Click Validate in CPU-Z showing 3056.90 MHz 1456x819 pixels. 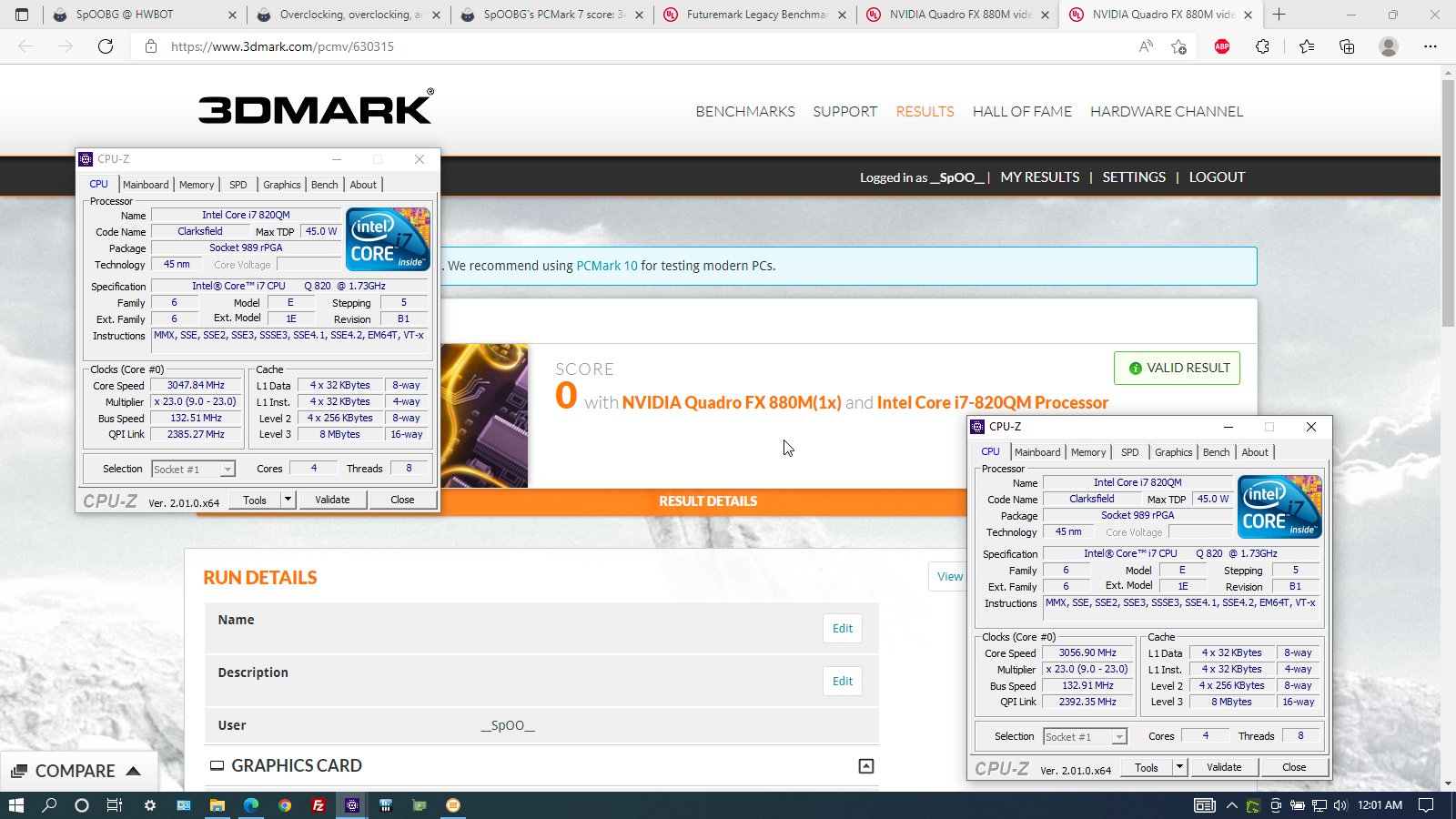click(1224, 767)
